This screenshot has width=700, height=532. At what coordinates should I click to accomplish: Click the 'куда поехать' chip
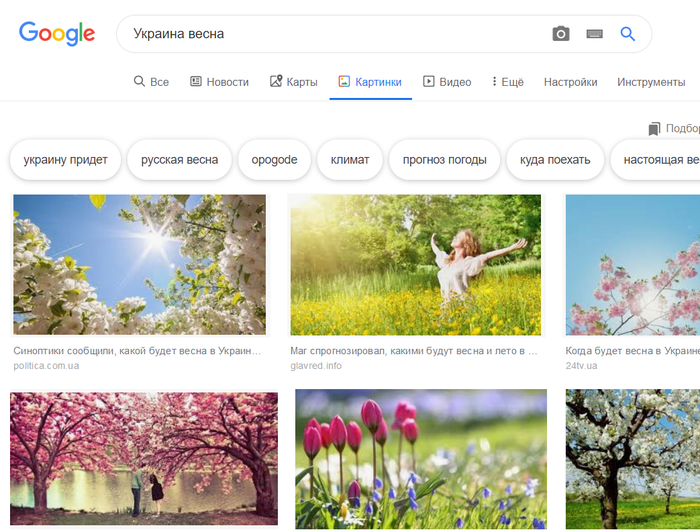[555, 160]
